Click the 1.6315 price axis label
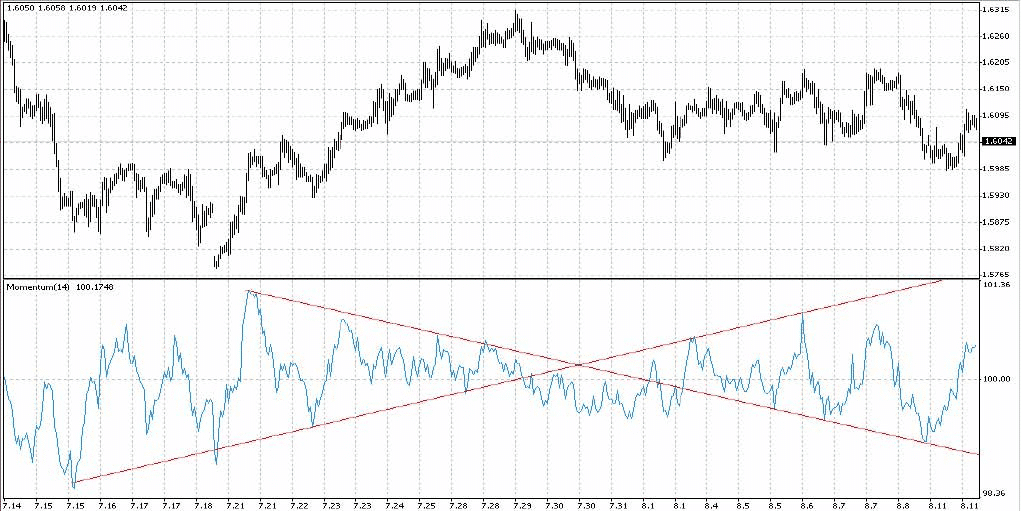The height and width of the screenshot is (511, 1021). tap(996, 10)
